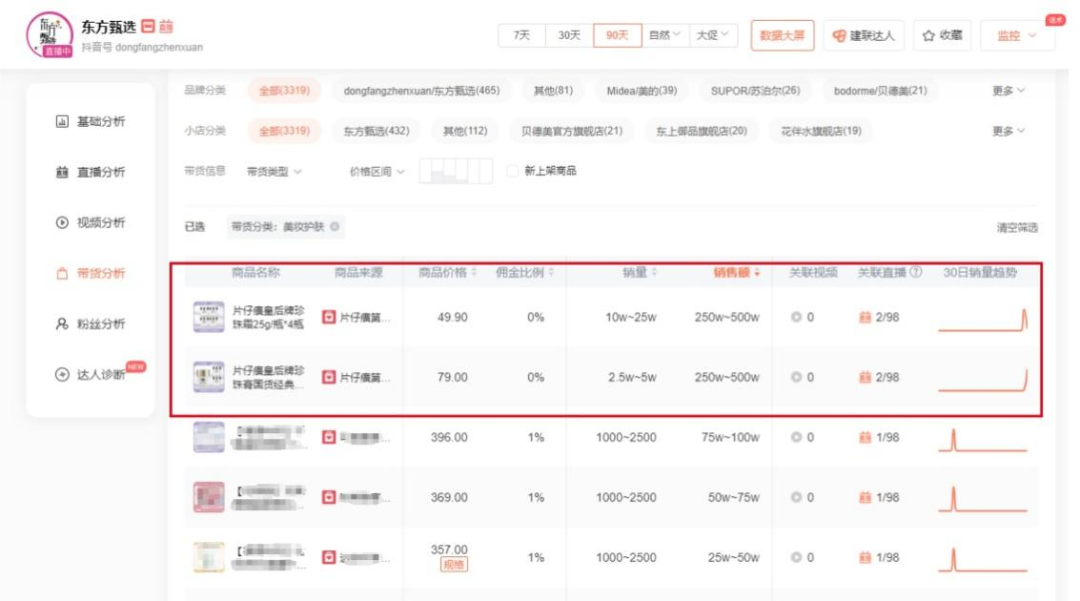This screenshot has height=601, width=1080.
Task: Sort by 商品价格 using its sort arrows
Action: pyautogui.click(x=474, y=273)
